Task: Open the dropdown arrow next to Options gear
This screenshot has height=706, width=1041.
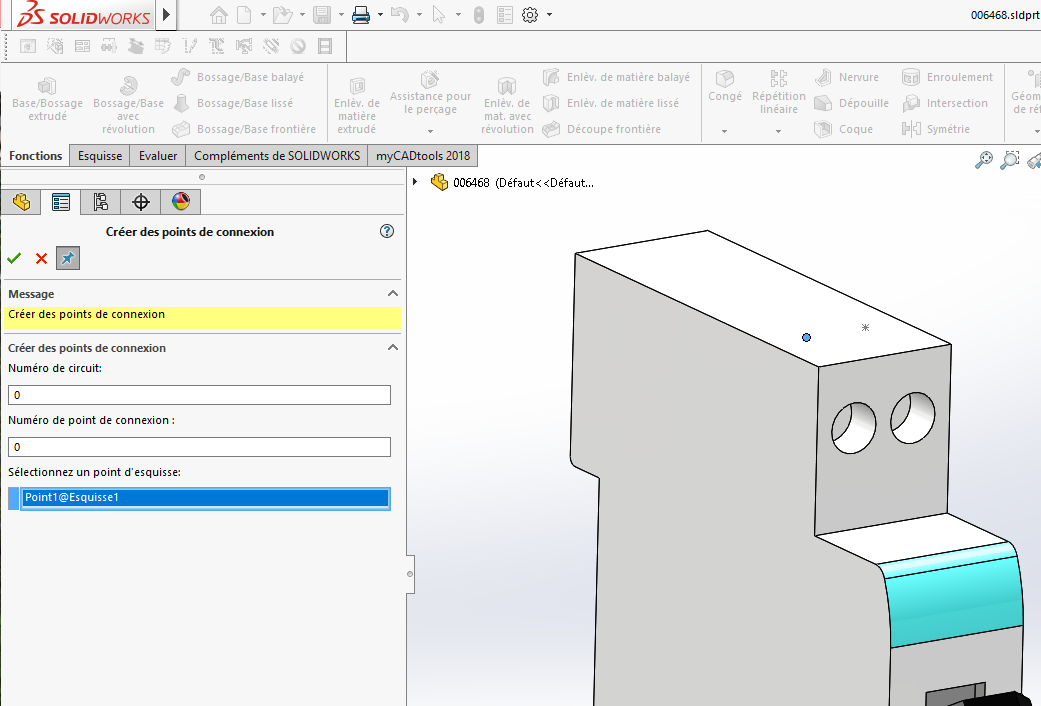Action: (x=549, y=15)
